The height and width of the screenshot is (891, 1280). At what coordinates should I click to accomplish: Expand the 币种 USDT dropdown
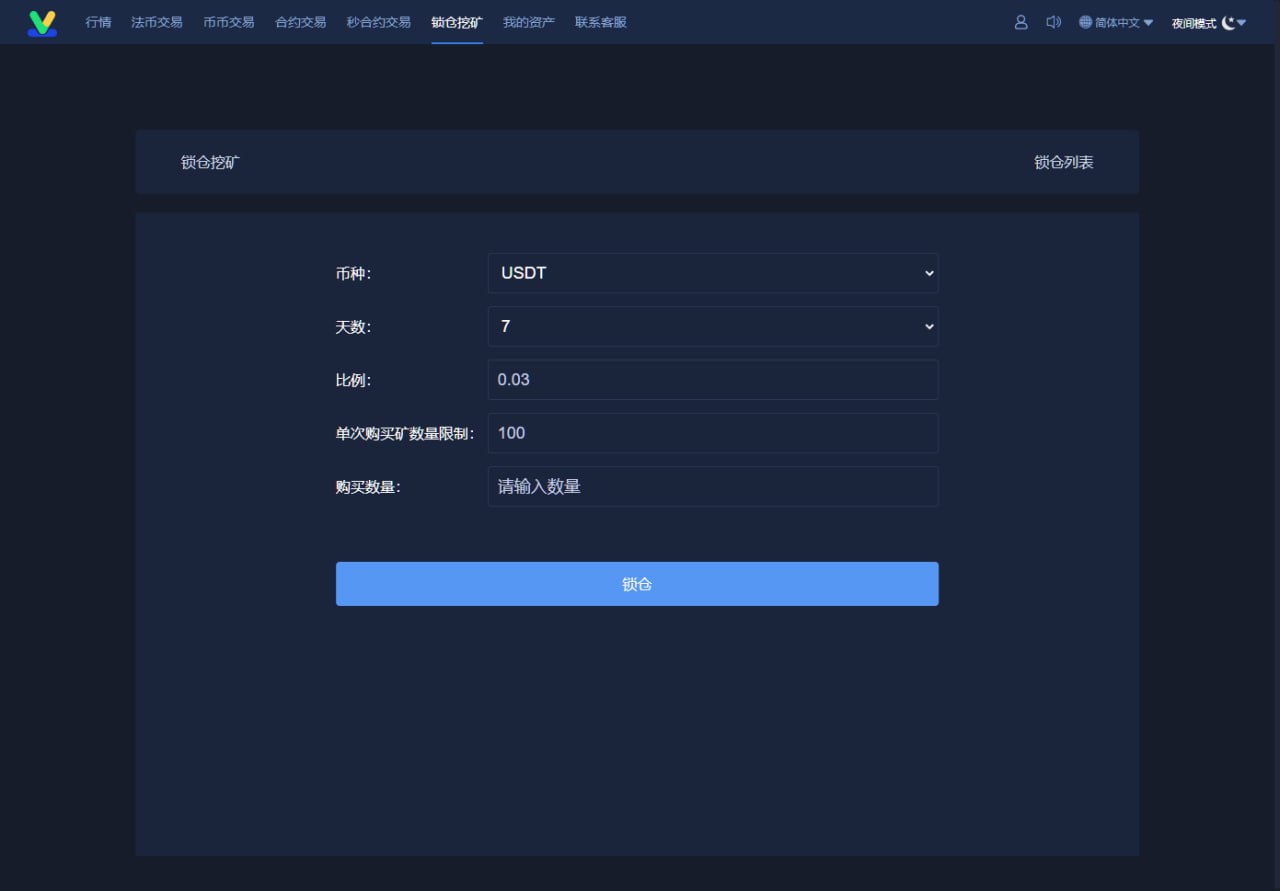pos(713,273)
